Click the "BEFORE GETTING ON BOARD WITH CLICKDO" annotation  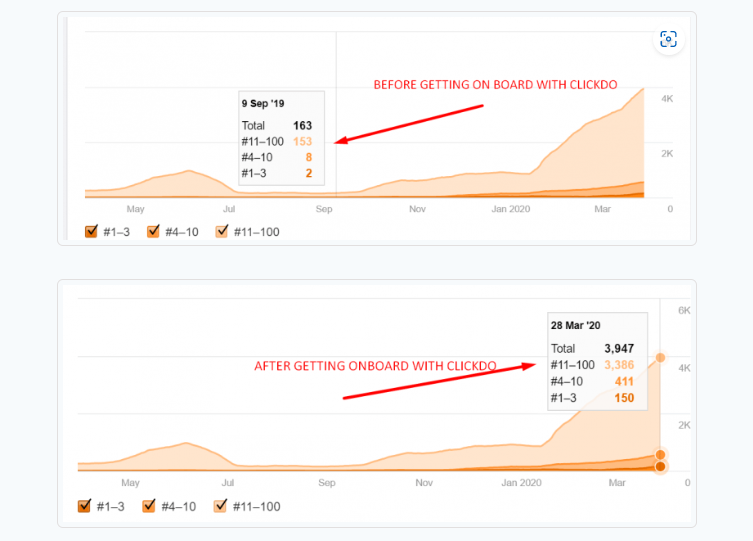click(x=471, y=85)
